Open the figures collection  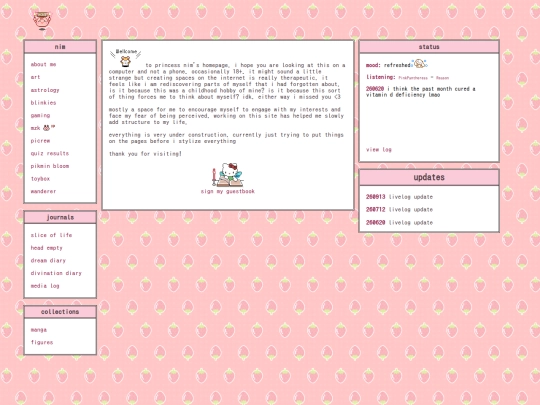[42, 342]
